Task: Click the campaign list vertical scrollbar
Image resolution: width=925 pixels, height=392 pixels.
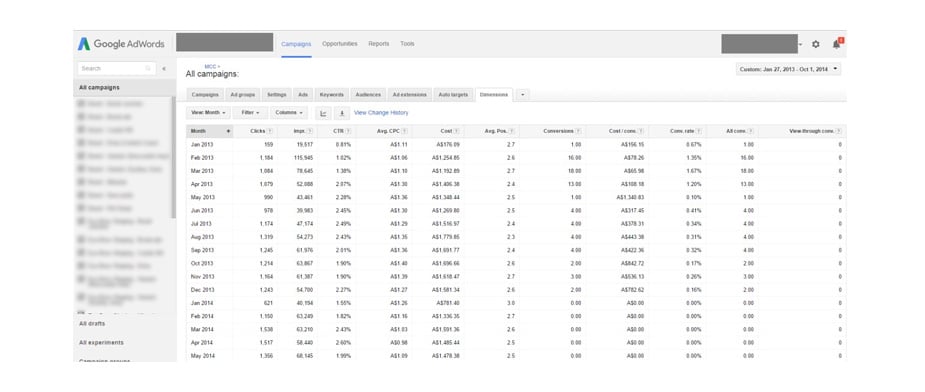Action: 173,157
